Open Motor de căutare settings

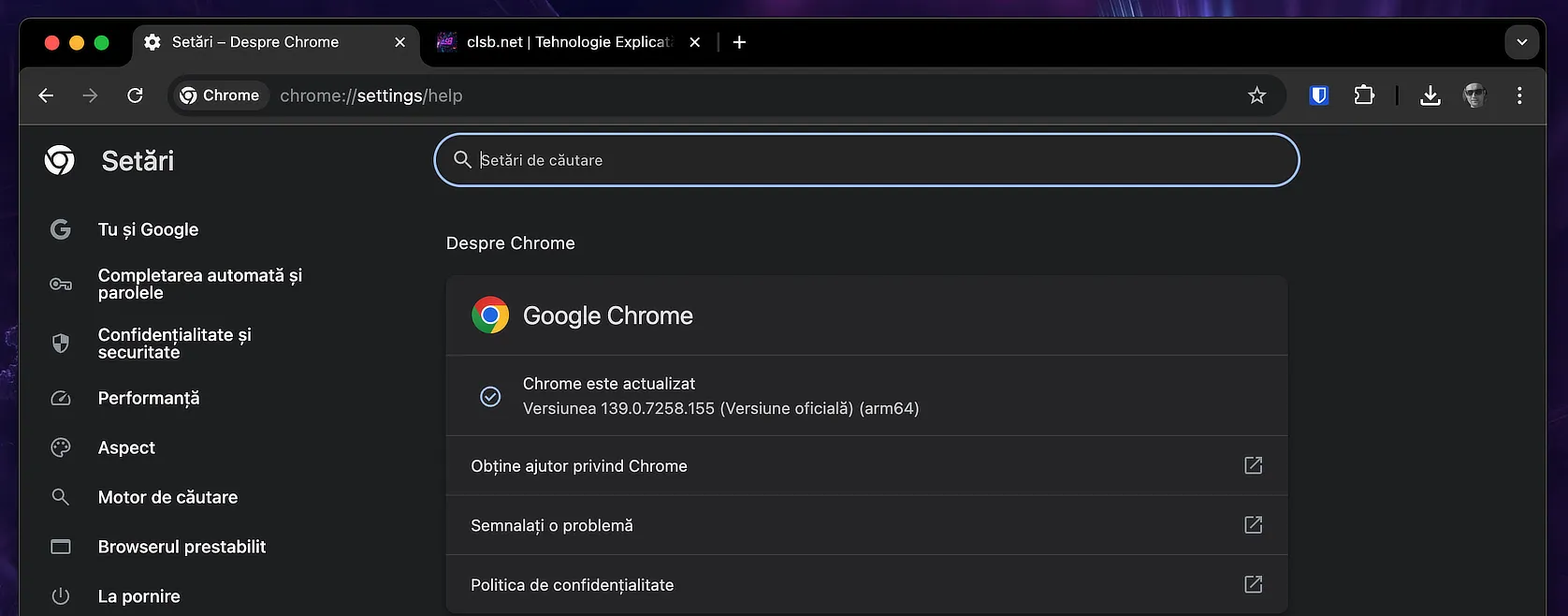167,497
